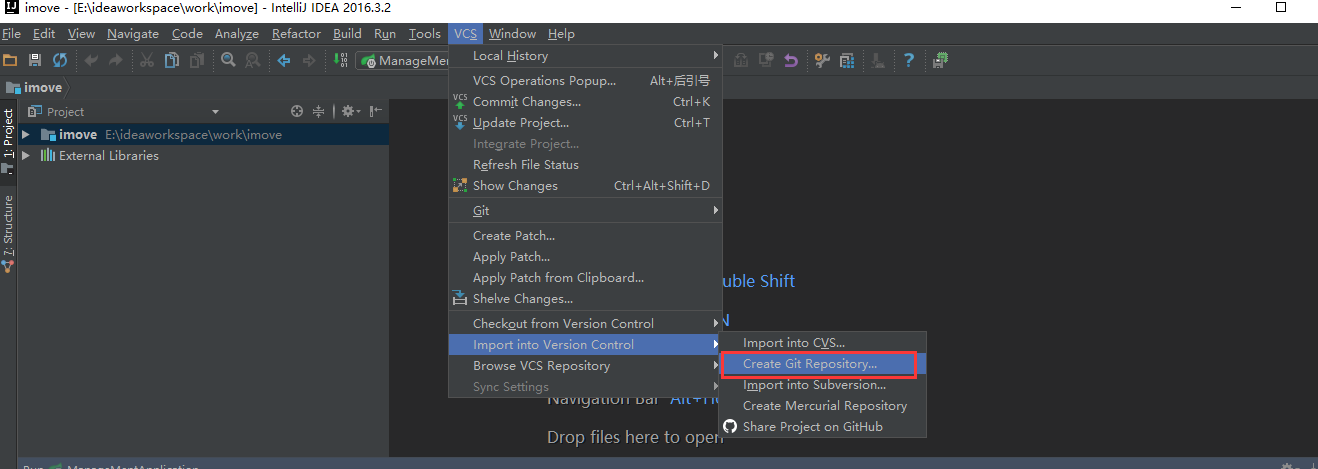Click the blue Help question mark icon
The width and height of the screenshot is (1318, 469).
click(909, 61)
